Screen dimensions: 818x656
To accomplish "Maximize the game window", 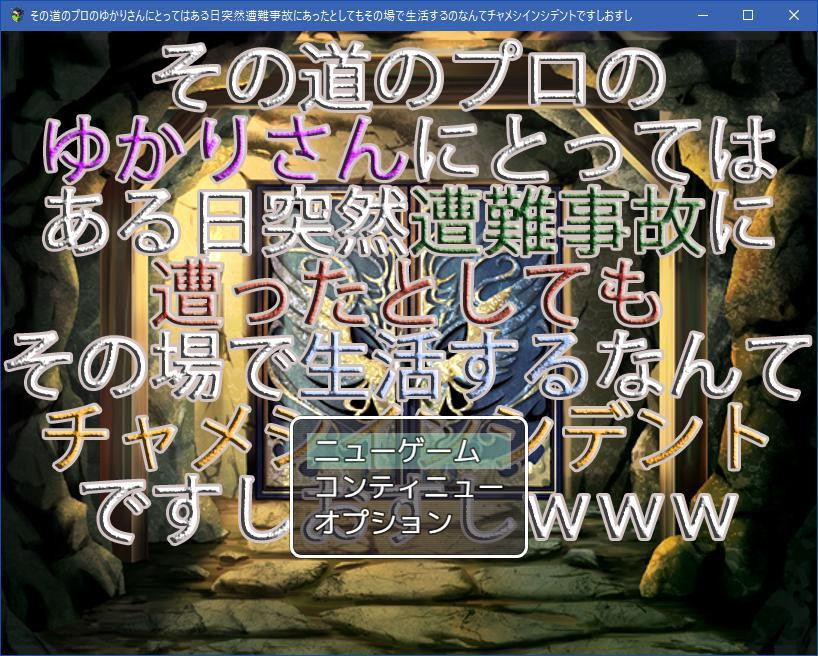I will pyautogui.click(x=748, y=15).
